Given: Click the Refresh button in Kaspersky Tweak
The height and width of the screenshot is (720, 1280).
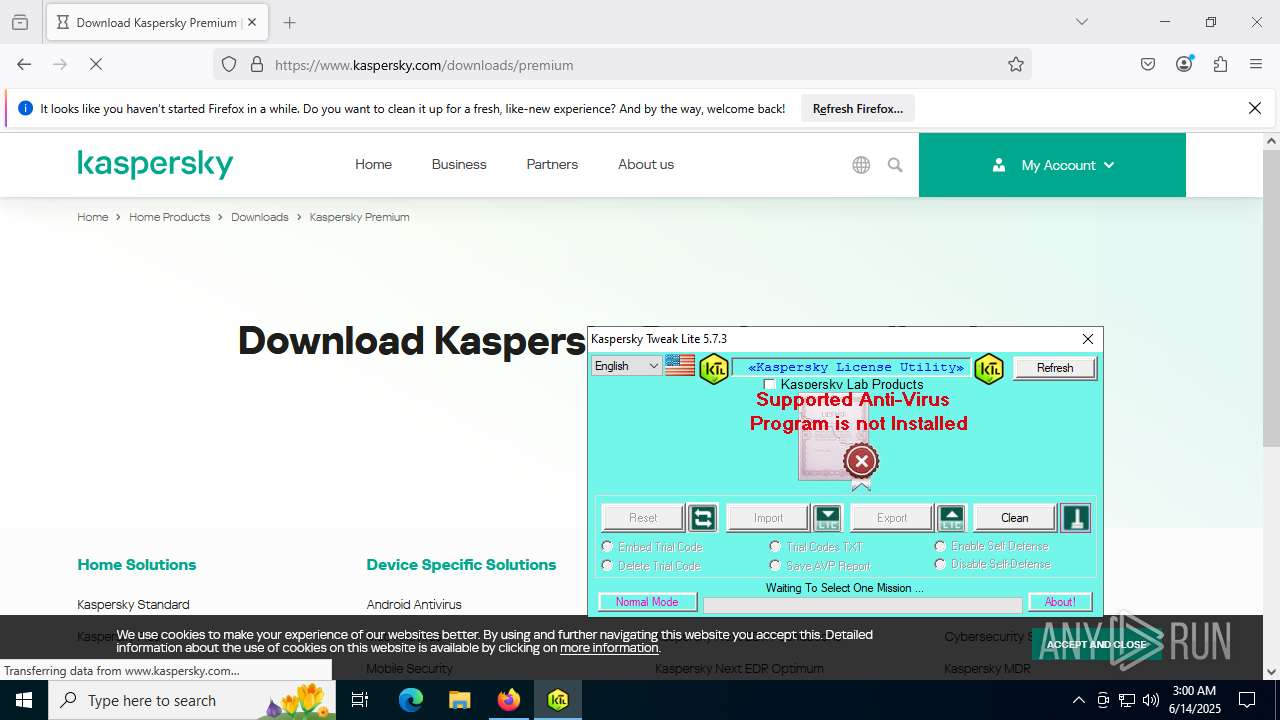Looking at the screenshot, I should (1054, 368).
